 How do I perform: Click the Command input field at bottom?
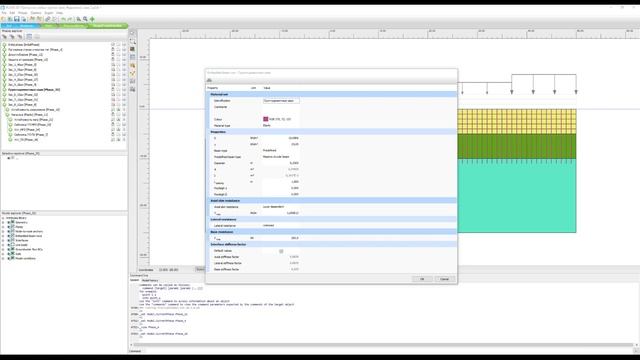388,351
